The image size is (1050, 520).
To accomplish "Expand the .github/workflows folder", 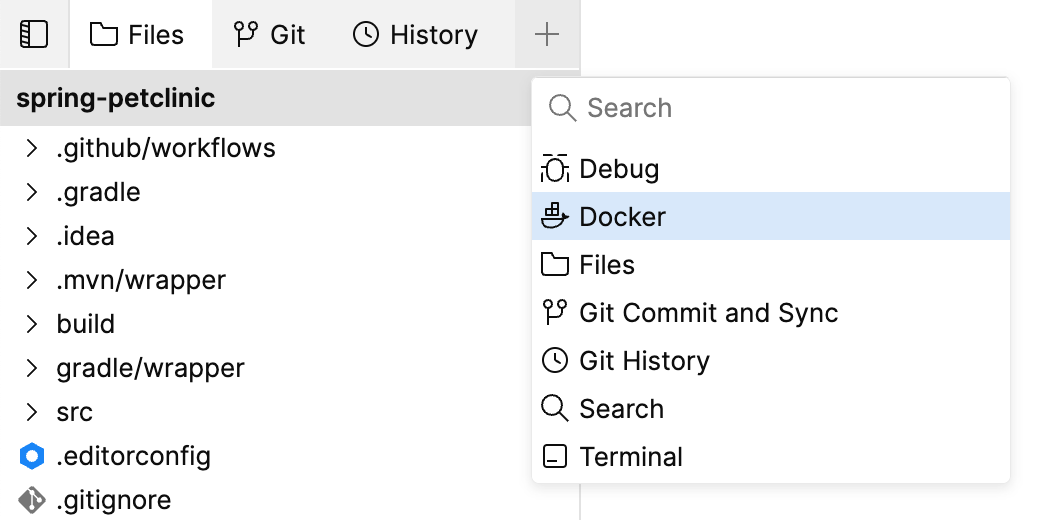I will (33, 149).
